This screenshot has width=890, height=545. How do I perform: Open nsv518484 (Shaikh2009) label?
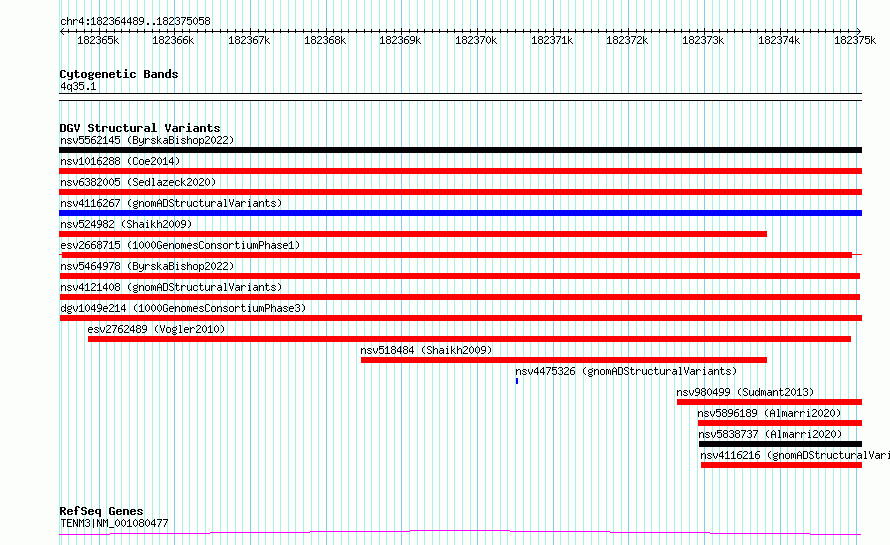tap(426, 350)
